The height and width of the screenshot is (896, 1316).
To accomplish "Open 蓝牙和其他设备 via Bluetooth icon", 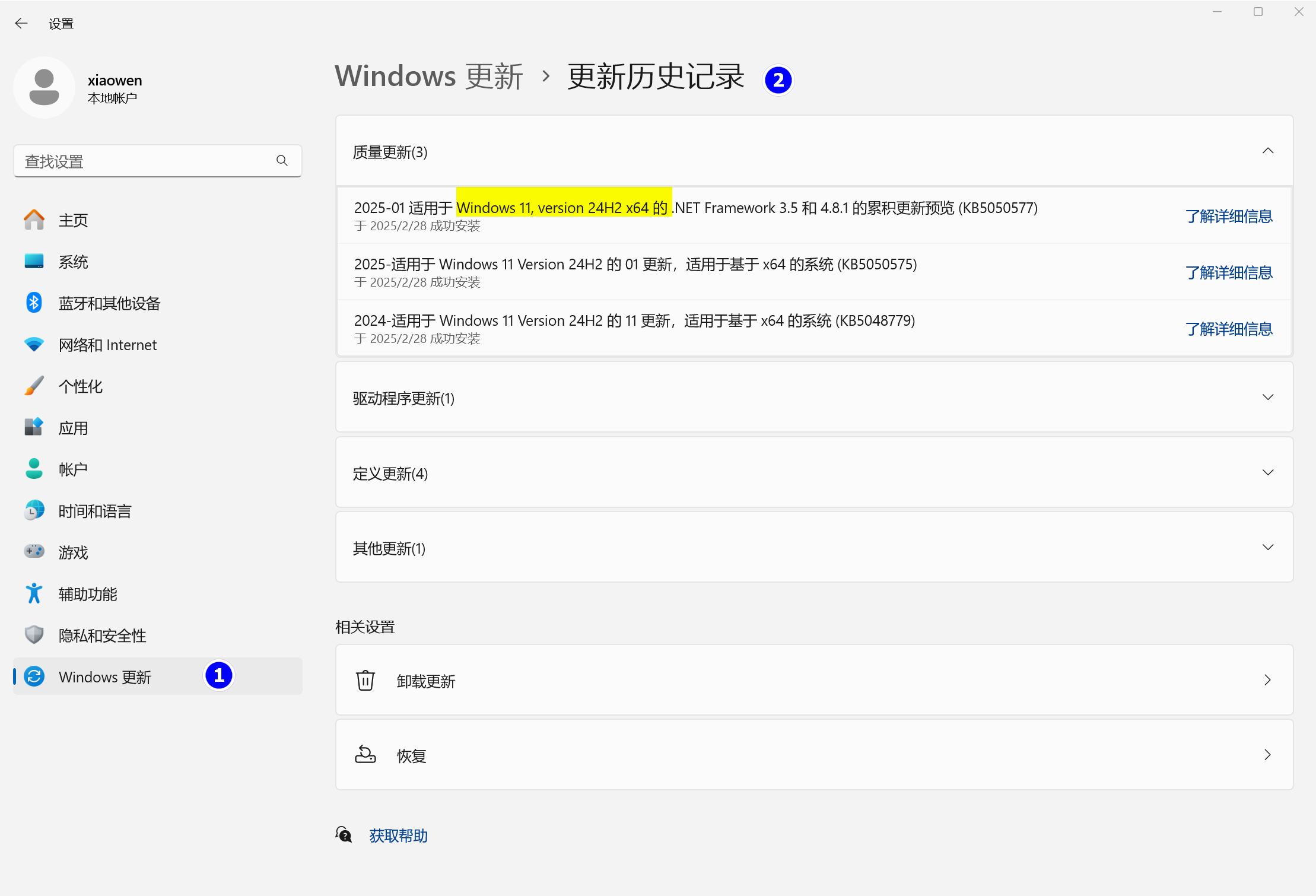I will point(34,303).
